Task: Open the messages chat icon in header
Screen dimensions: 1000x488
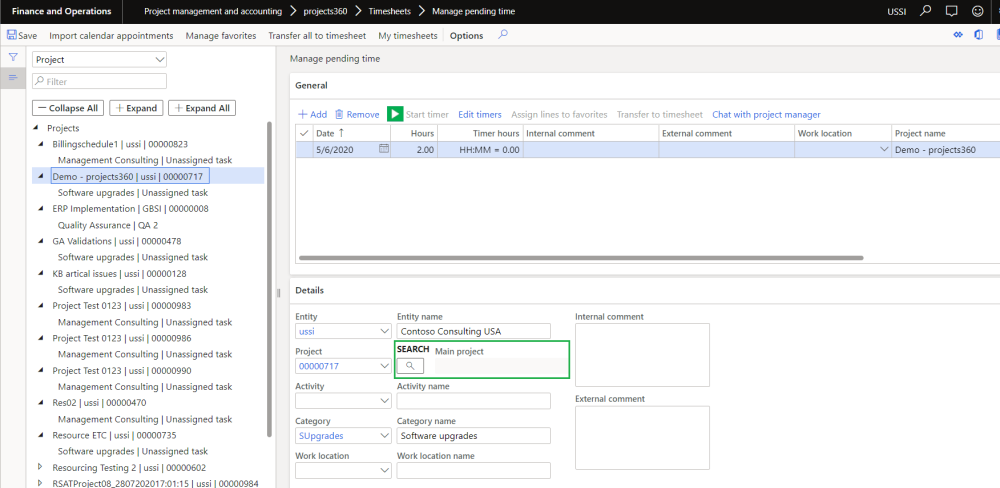Action: tap(951, 11)
